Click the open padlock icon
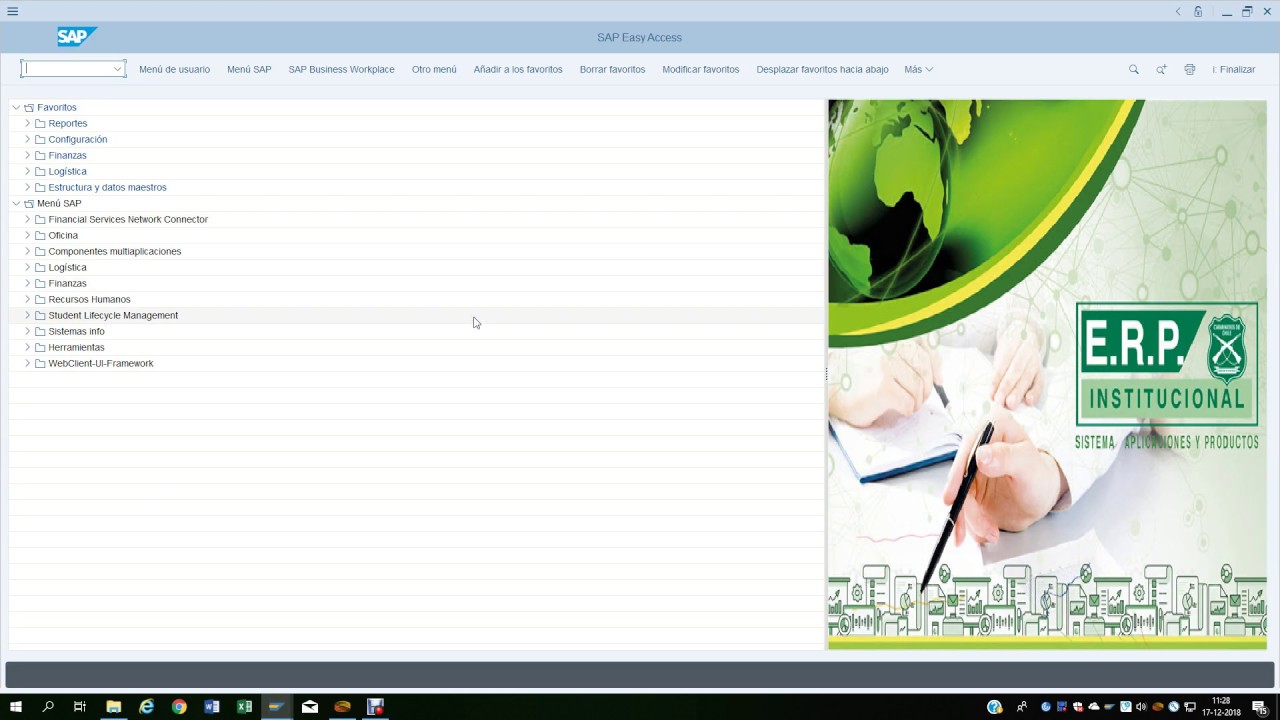The width and height of the screenshot is (1280, 720). tap(1198, 11)
